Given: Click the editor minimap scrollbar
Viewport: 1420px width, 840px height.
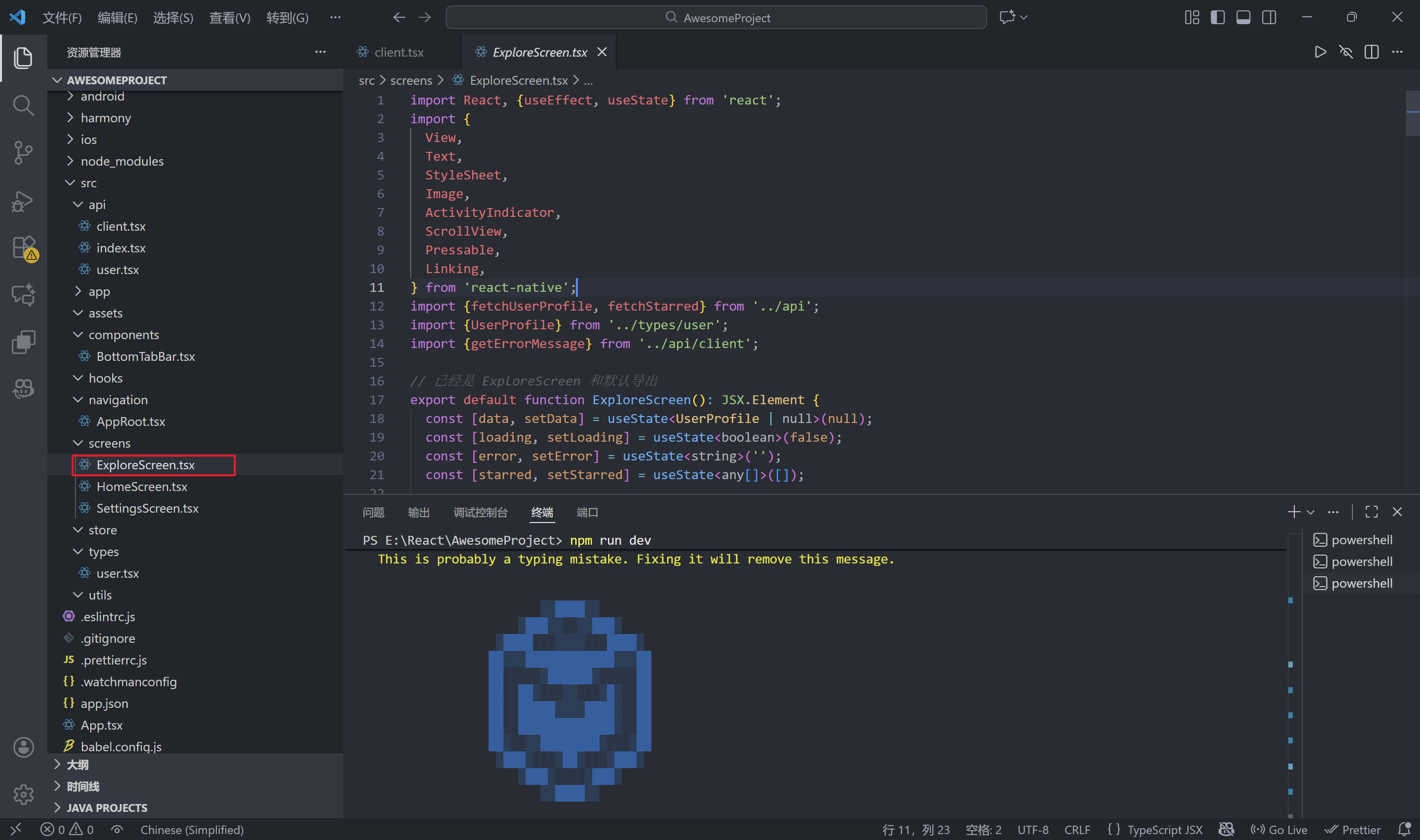Looking at the screenshot, I should coord(1412,113).
